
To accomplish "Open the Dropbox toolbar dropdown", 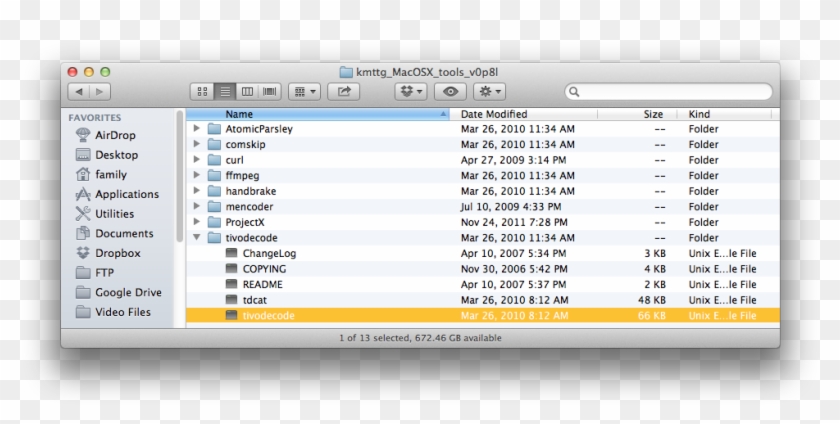I will tap(411, 92).
